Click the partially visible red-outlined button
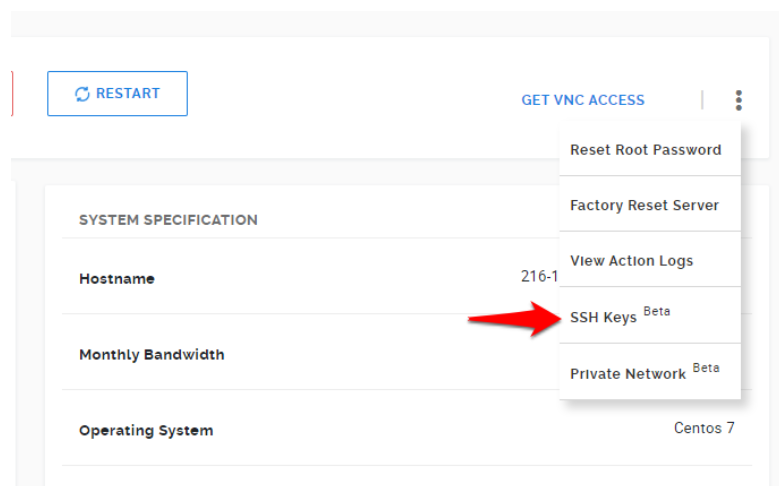 click(12, 93)
